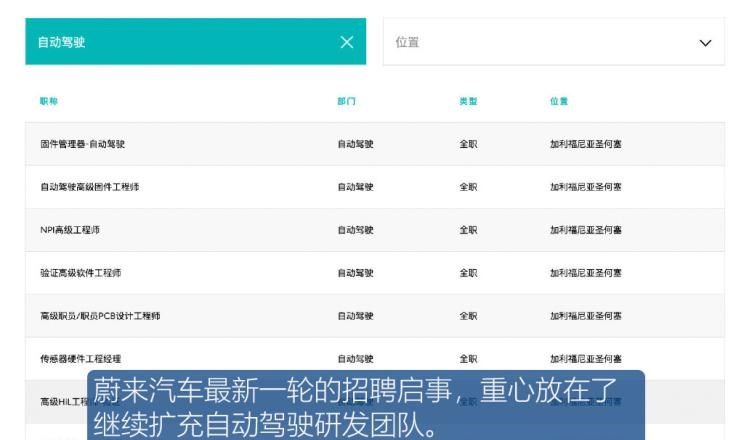The width and height of the screenshot is (744, 440).
Task: Open the 位置 location dropdown
Action: [554, 42]
